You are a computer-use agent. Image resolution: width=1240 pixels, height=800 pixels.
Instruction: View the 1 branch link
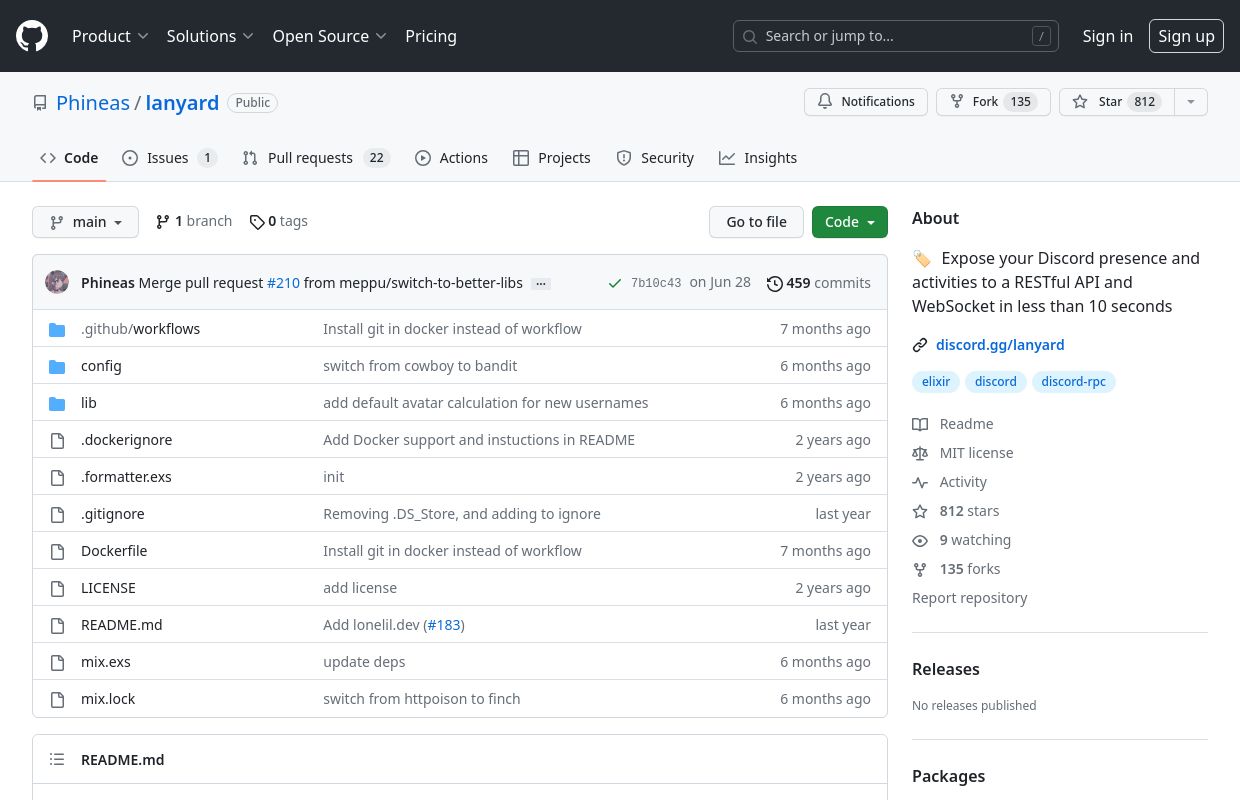coord(193,222)
